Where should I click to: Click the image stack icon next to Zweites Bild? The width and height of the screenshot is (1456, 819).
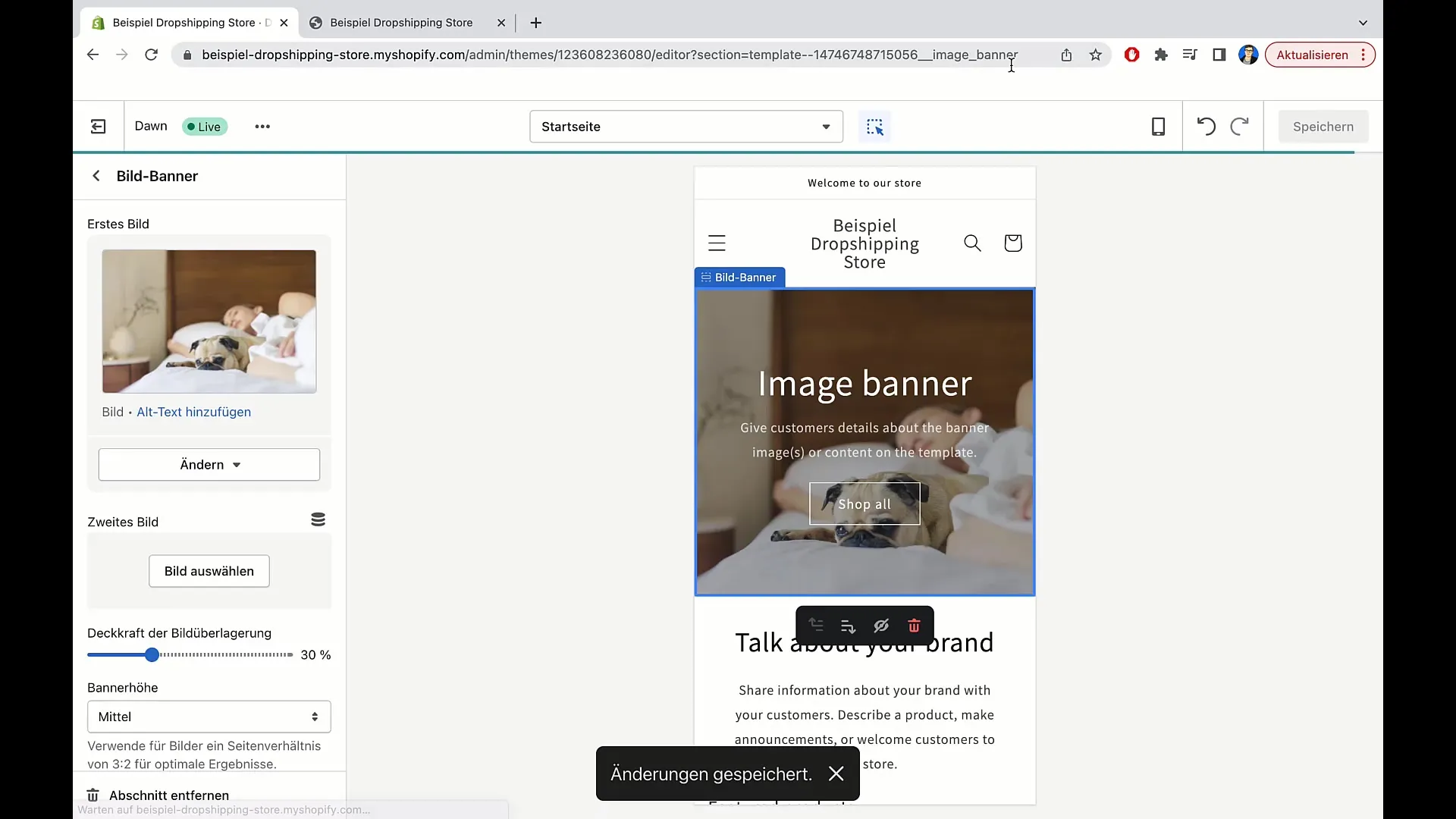point(319,519)
